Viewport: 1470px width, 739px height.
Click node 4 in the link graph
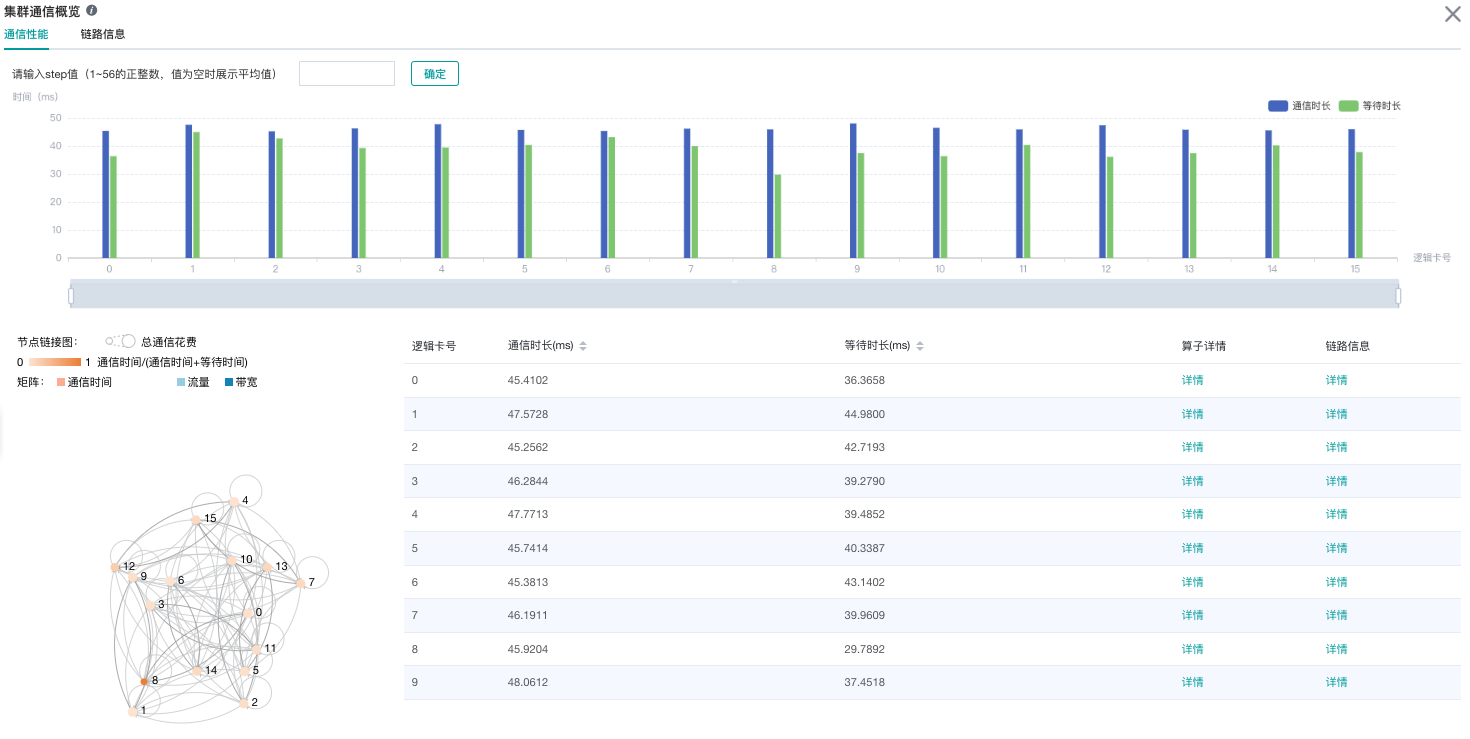pos(234,501)
